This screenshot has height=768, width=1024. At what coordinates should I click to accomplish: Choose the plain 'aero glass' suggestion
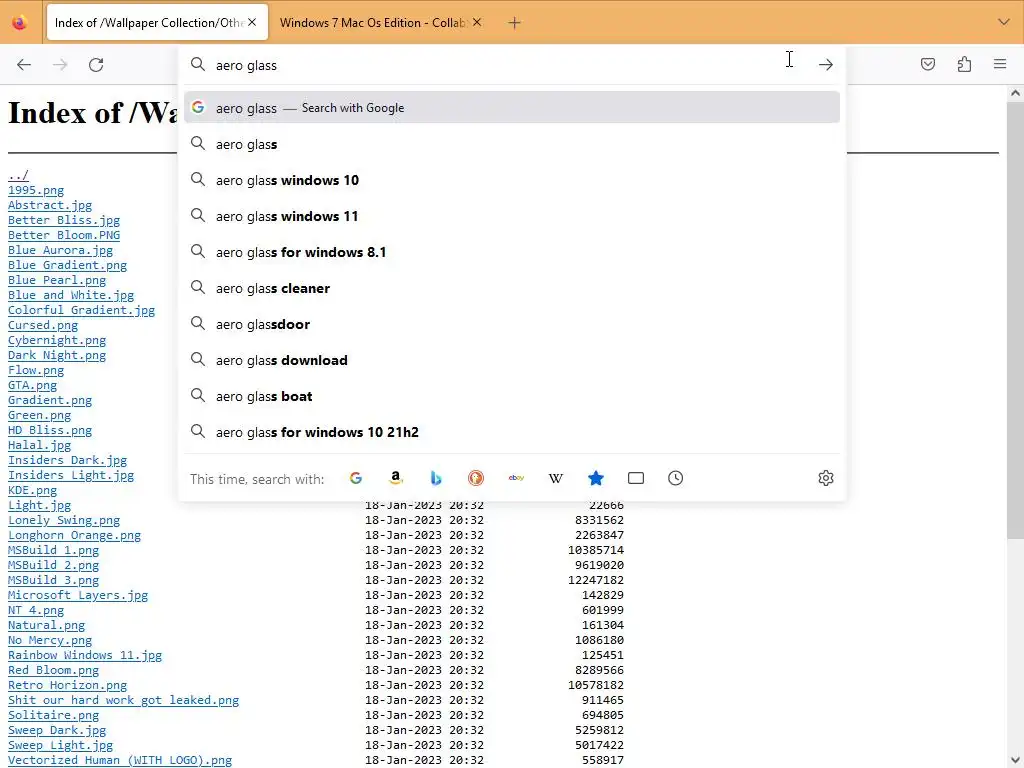tap(511, 144)
